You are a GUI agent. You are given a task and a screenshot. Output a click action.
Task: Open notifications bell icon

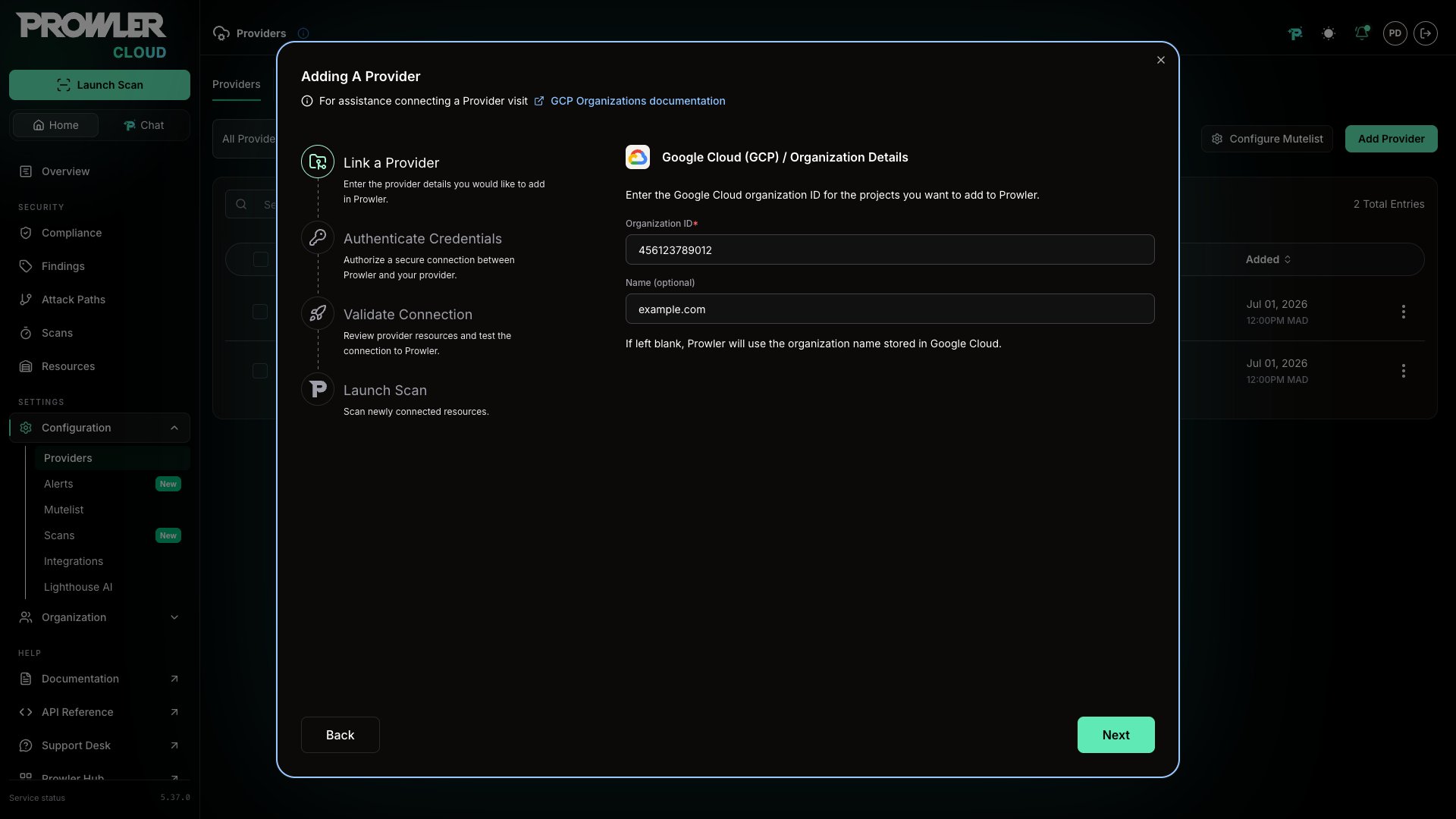click(x=1362, y=33)
